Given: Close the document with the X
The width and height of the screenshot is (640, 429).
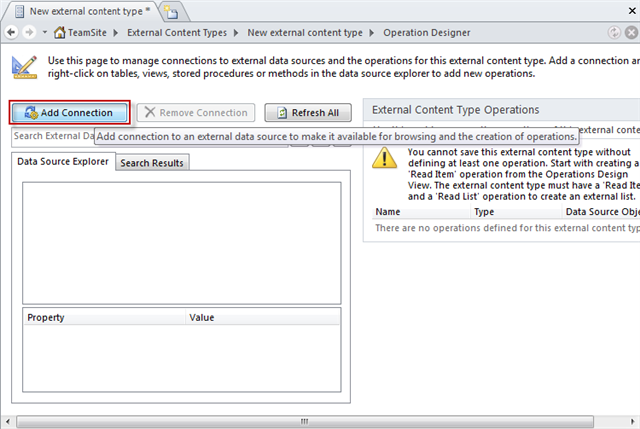Looking at the screenshot, I should [632, 11].
